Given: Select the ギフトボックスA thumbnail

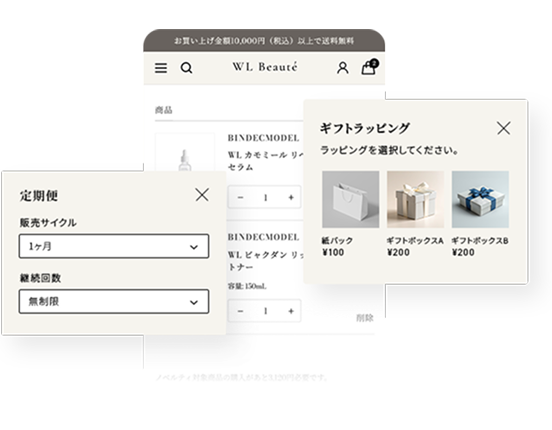Looking at the screenshot, I should [415, 199].
